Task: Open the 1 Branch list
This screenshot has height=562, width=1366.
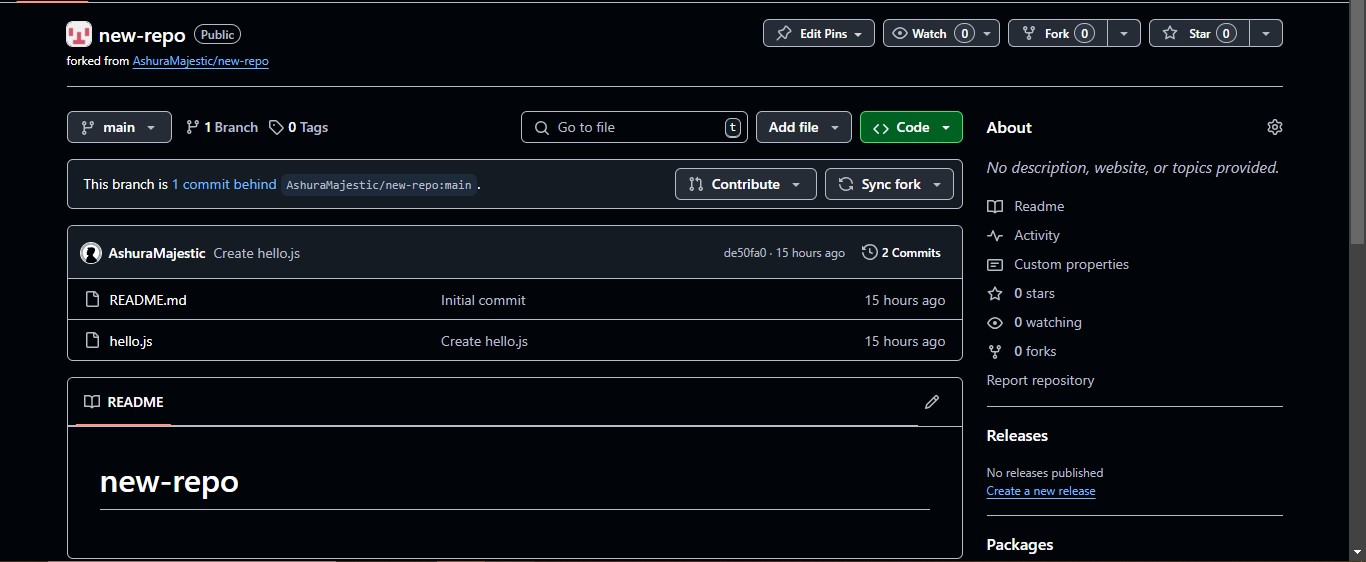Action: (x=222, y=127)
